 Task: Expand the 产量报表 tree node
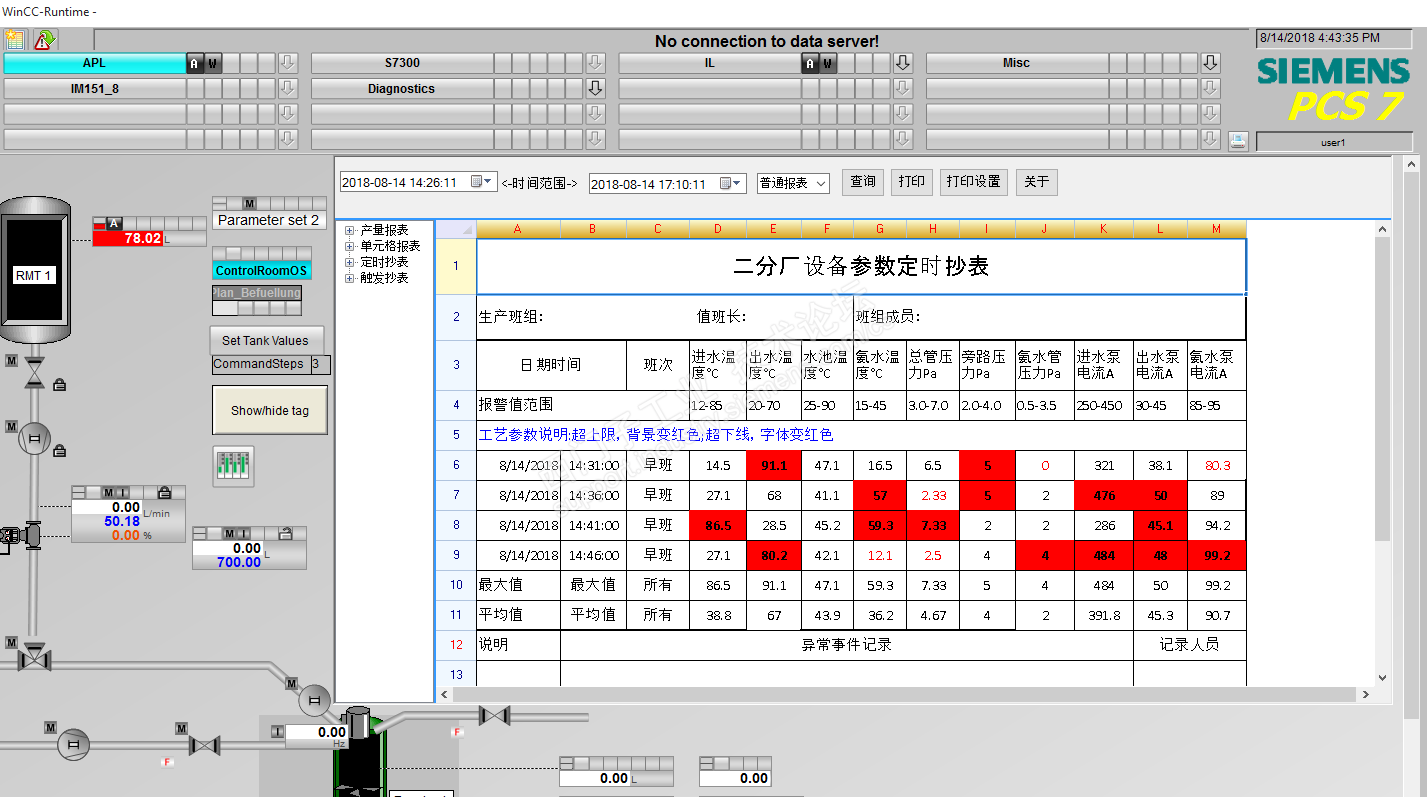coord(350,230)
